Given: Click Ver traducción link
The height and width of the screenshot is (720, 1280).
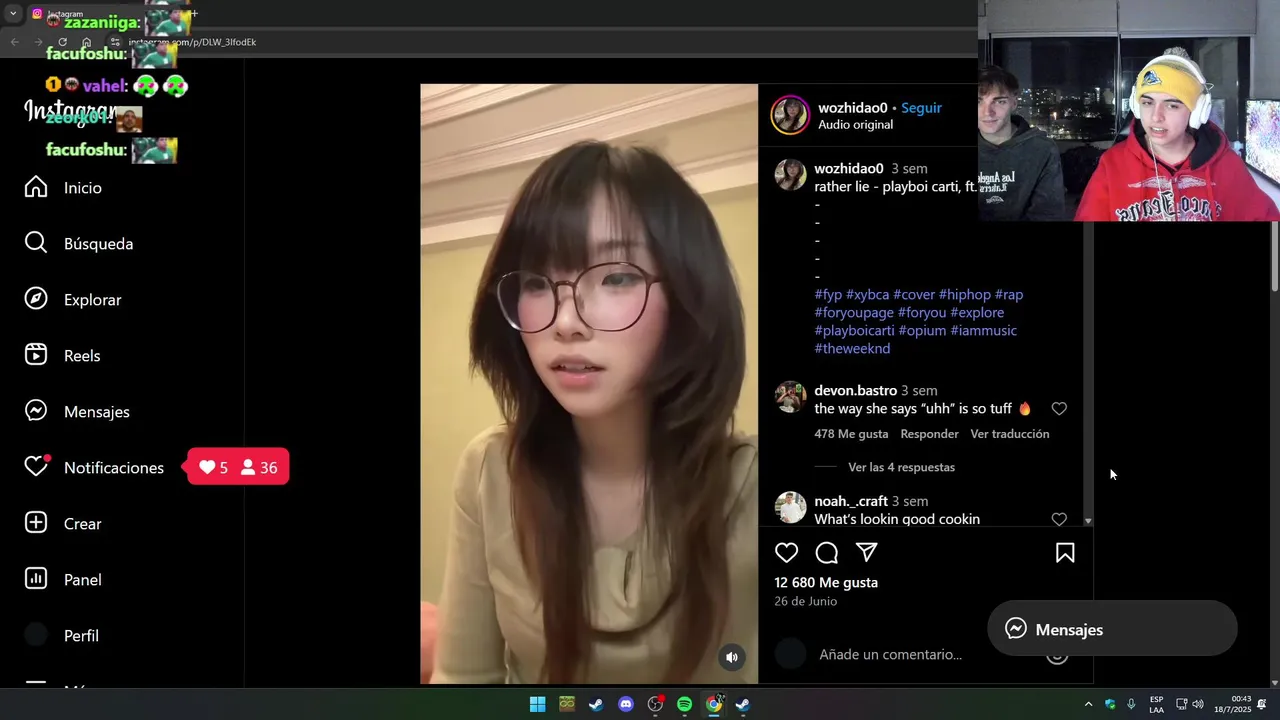Looking at the screenshot, I should click(x=1010, y=434).
